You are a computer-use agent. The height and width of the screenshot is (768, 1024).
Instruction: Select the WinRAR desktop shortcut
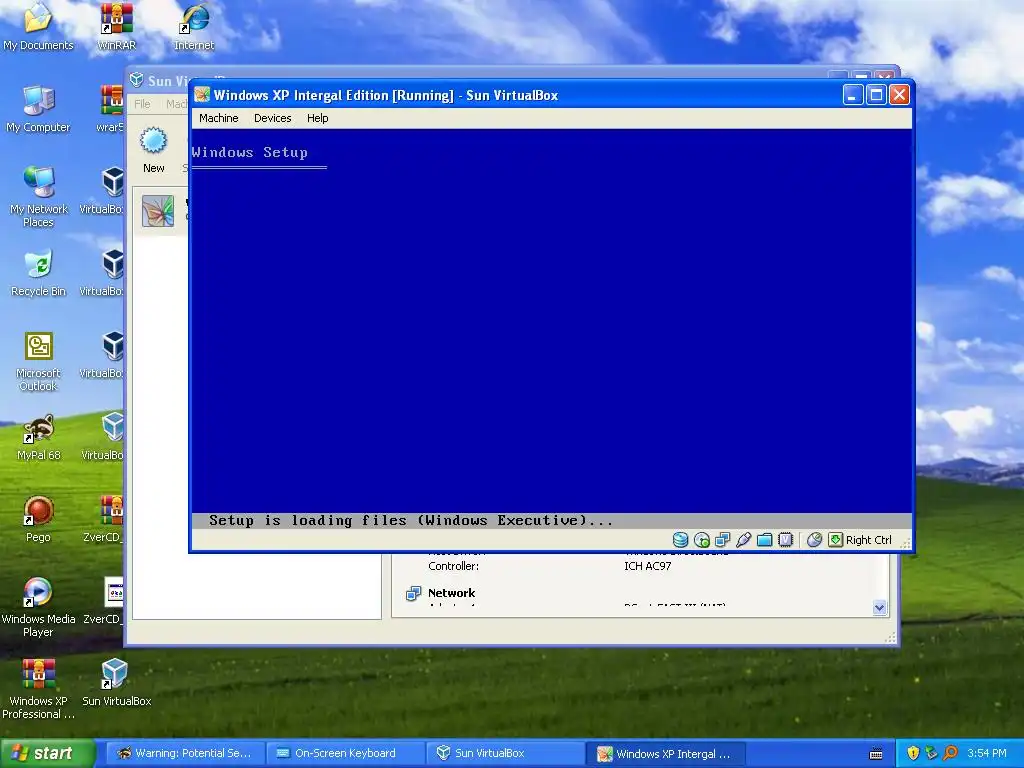click(x=116, y=26)
